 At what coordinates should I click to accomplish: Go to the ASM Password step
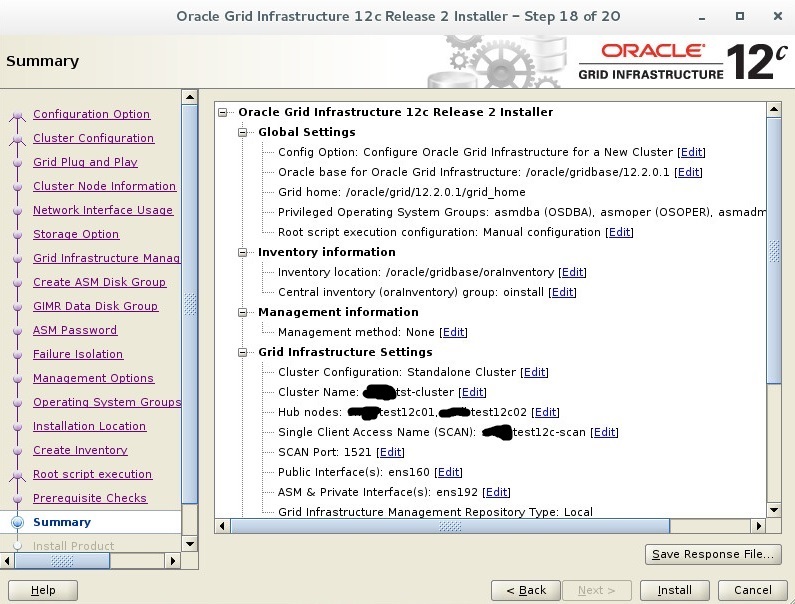75,330
